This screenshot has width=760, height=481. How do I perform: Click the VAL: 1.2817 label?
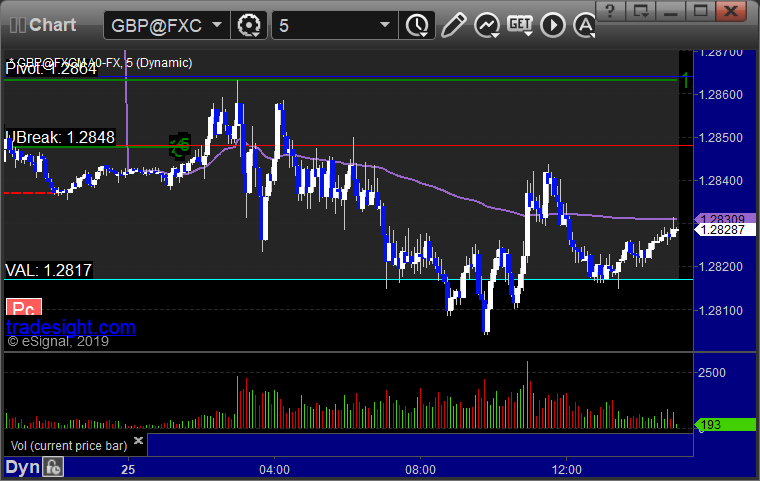pyautogui.click(x=48, y=270)
